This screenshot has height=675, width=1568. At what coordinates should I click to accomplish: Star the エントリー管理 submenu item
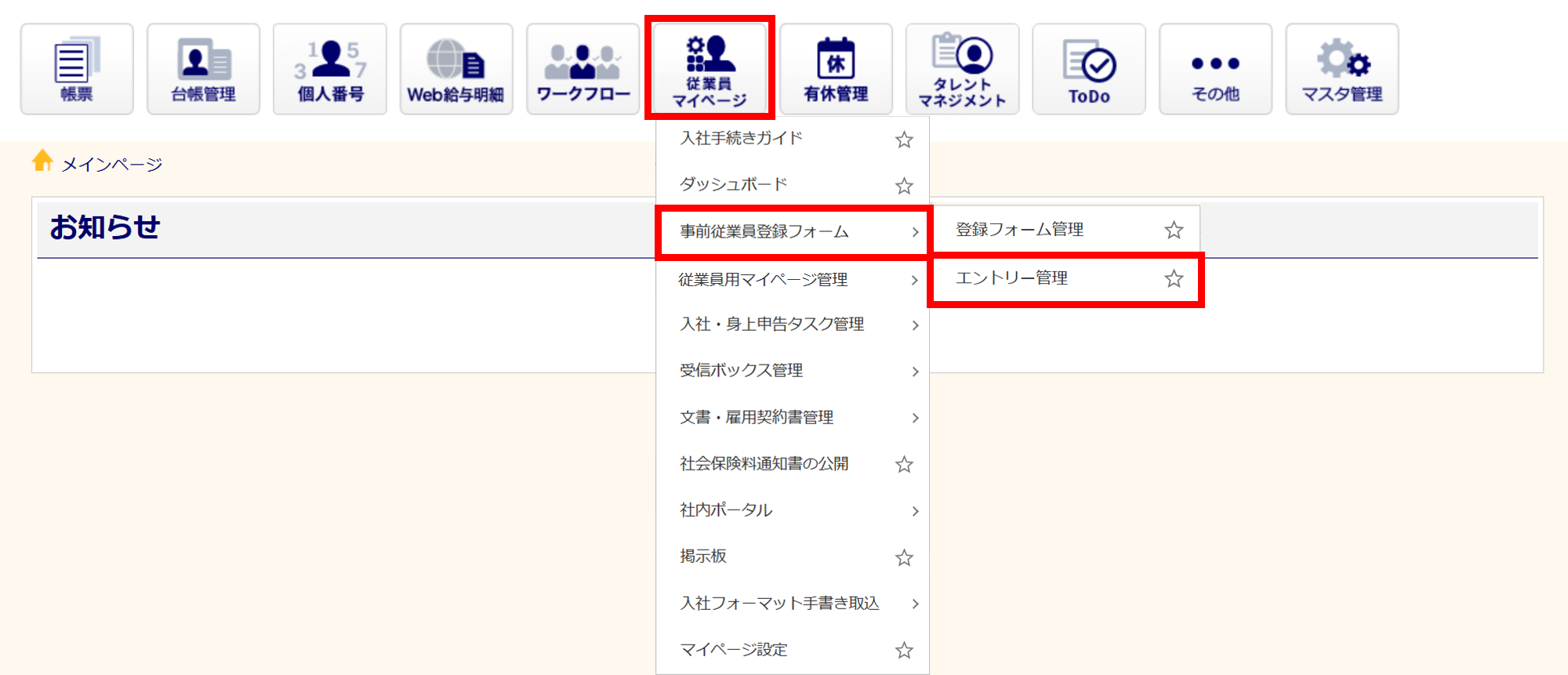click(1174, 278)
